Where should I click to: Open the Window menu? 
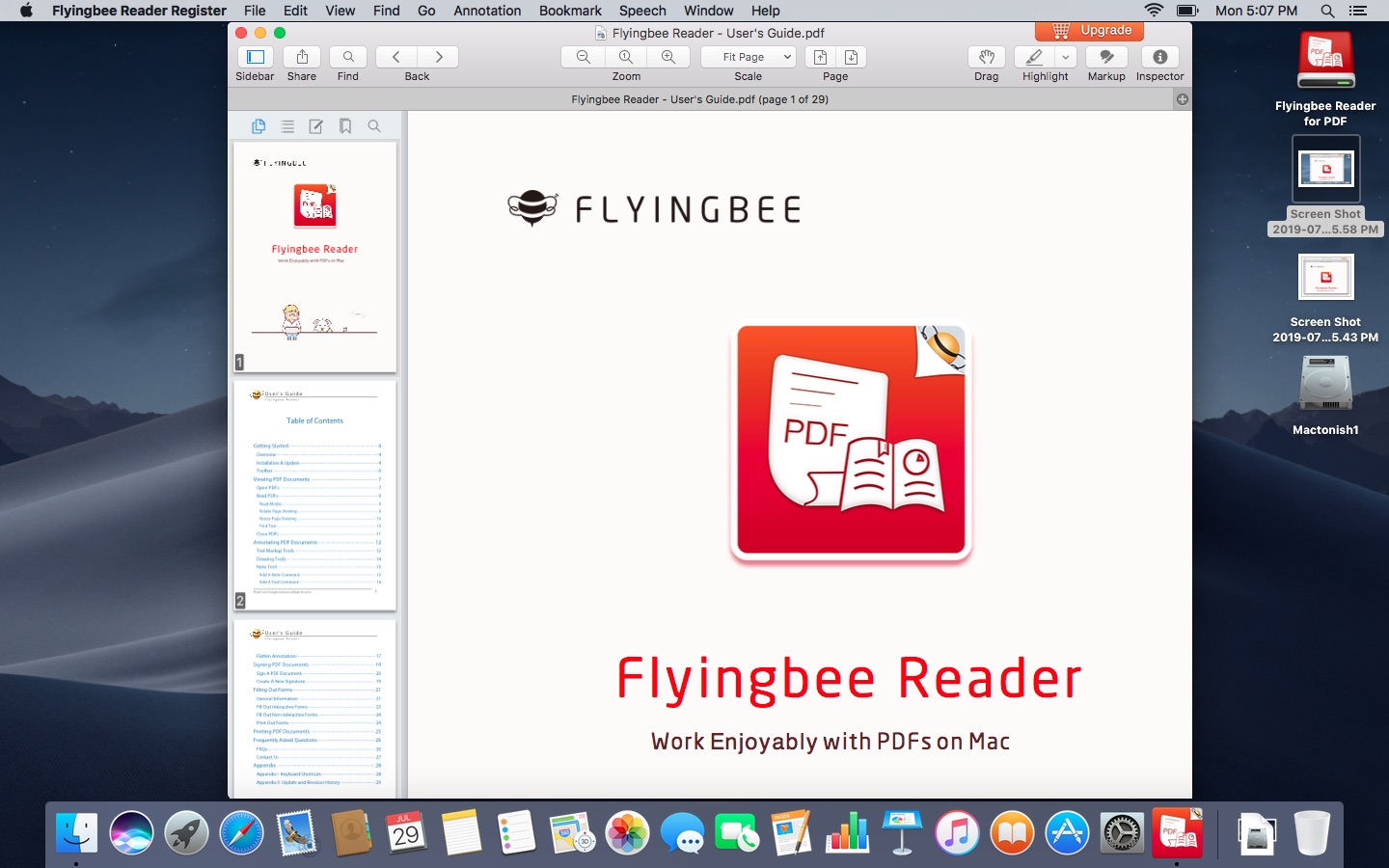(x=709, y=11)
